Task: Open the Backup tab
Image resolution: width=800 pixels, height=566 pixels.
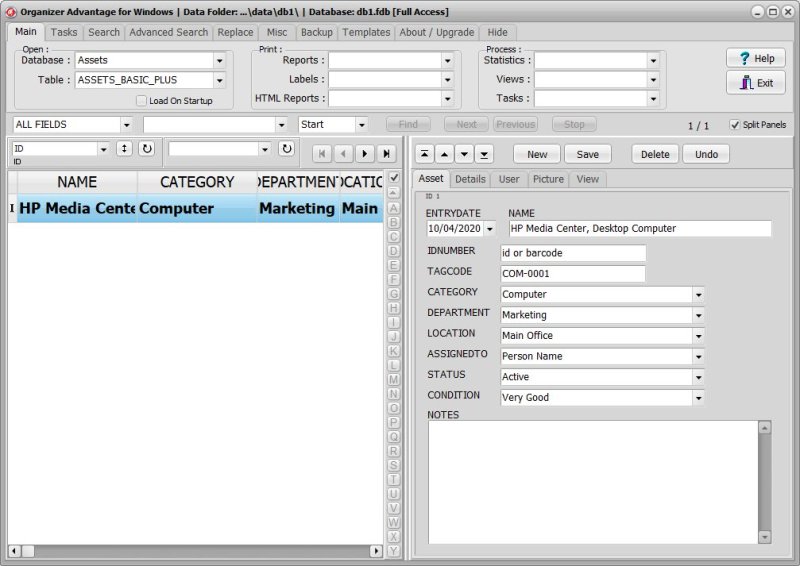Action: pyautogui.click(x=316, y=32)
